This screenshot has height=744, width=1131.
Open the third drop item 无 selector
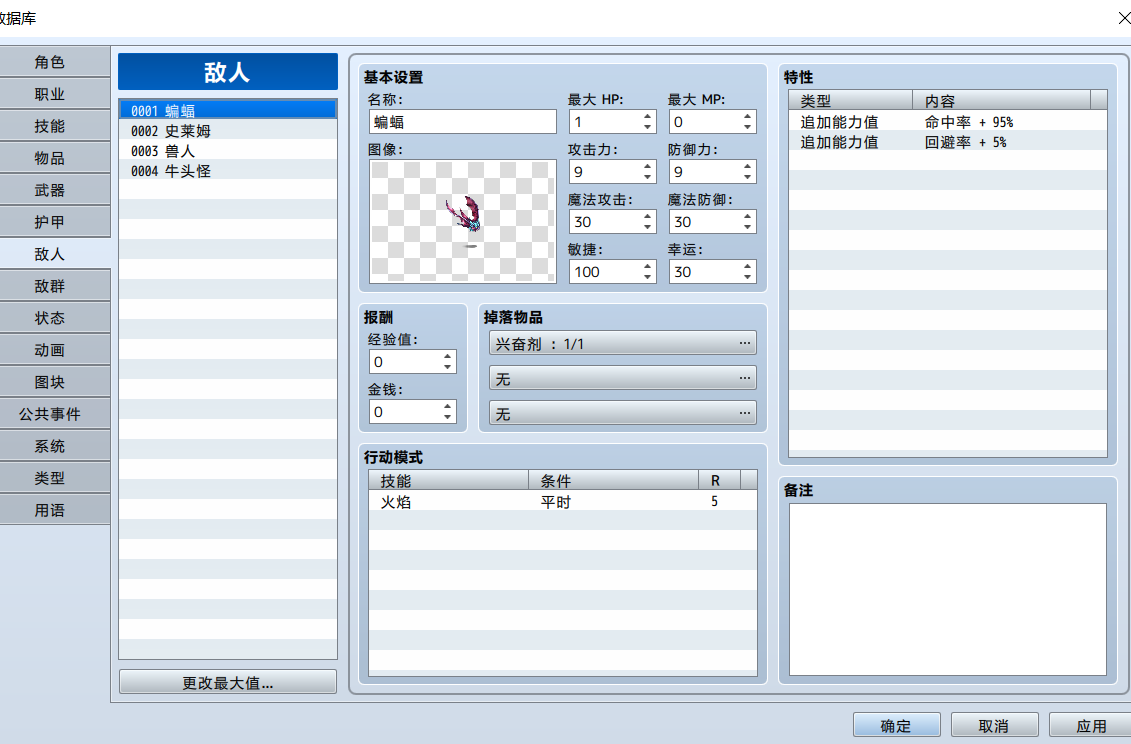pyautogui.click(x=622, y=413)
